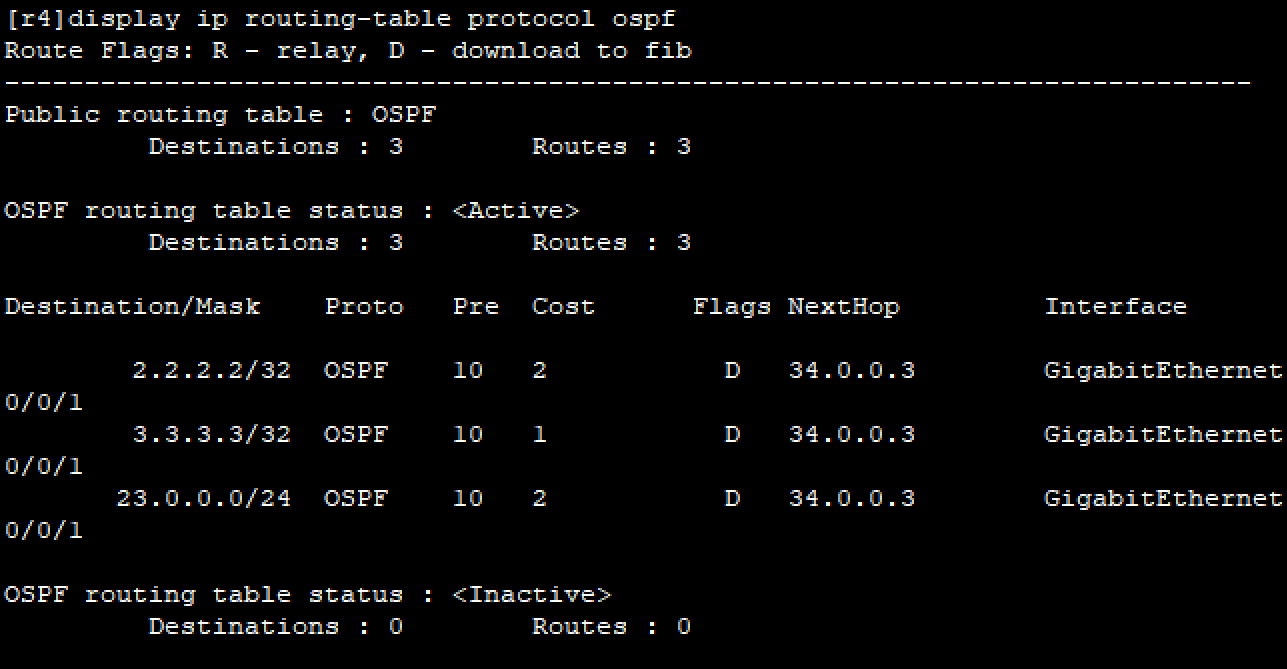Click the Flags column header
This screenshot has width=1287, height=669.
coord(732,307)
